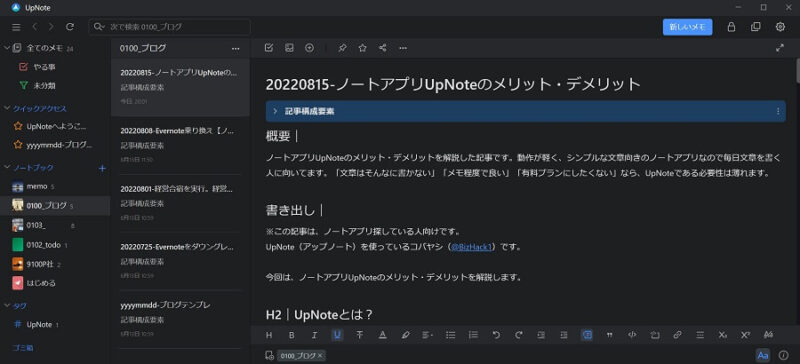The height and width of the screenshot is (364, 800).
Task: Toggle bold formatting
Action: 292,335
